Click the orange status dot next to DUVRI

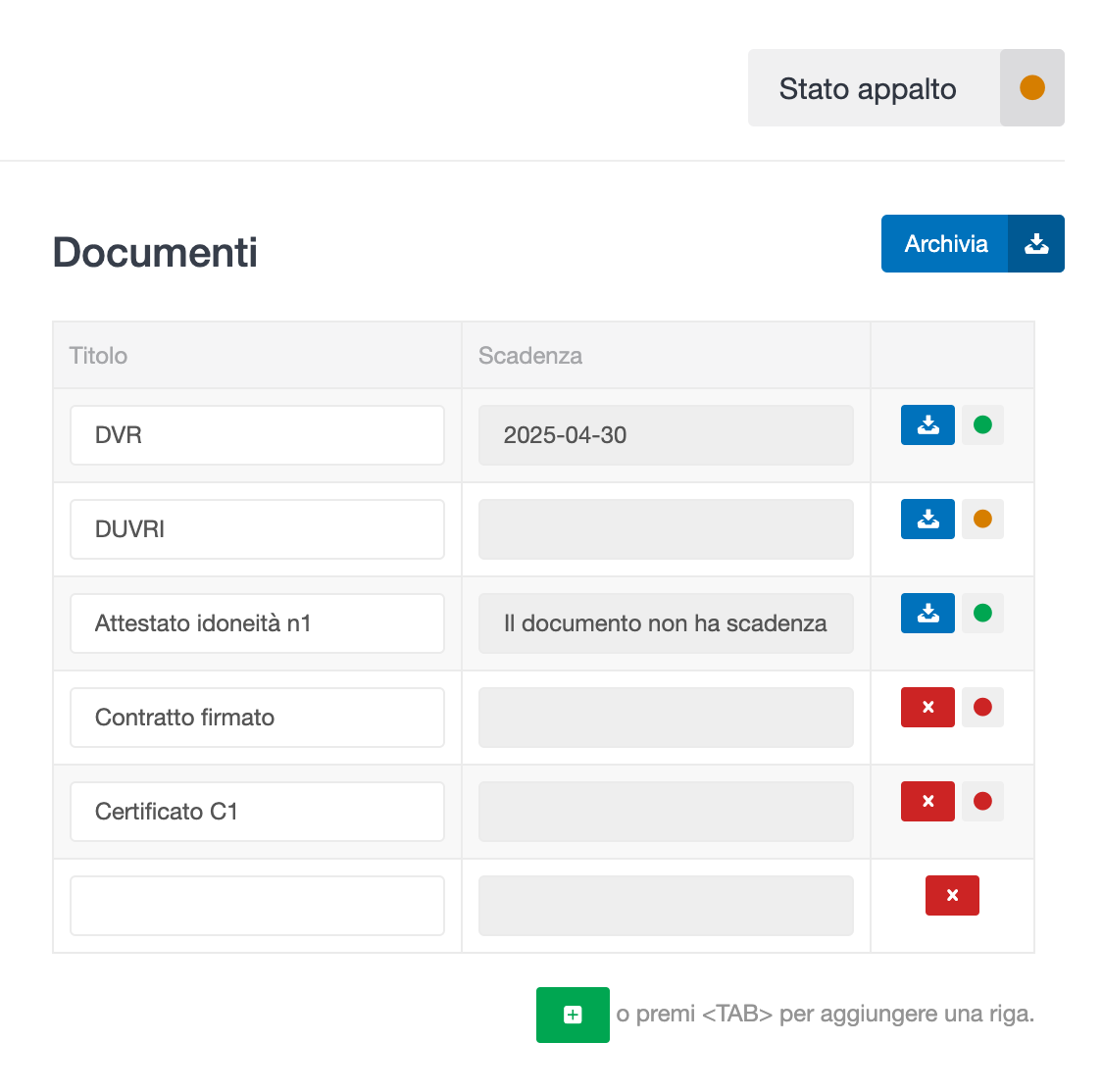(982, 519)
